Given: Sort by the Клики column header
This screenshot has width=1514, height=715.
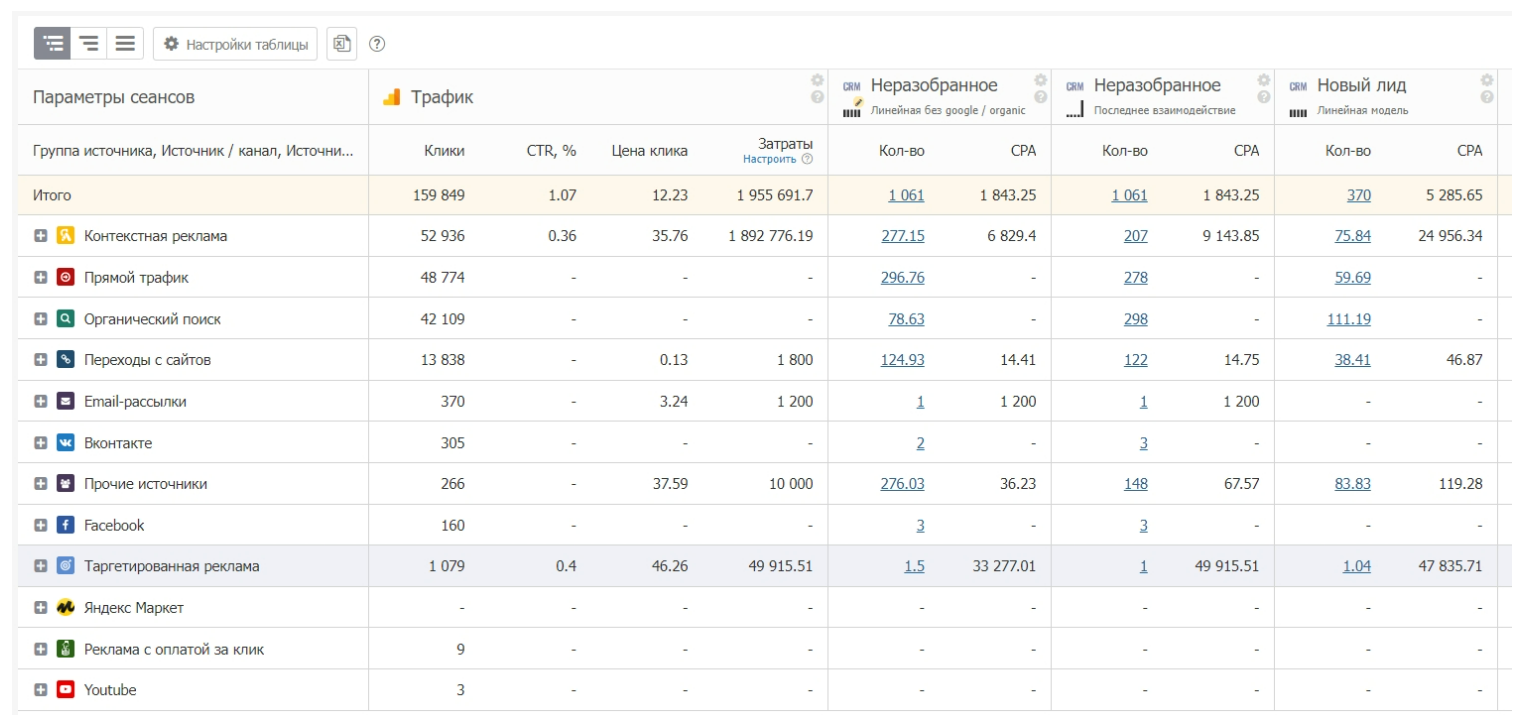Looking at the screenshot, I should [444, 151].
